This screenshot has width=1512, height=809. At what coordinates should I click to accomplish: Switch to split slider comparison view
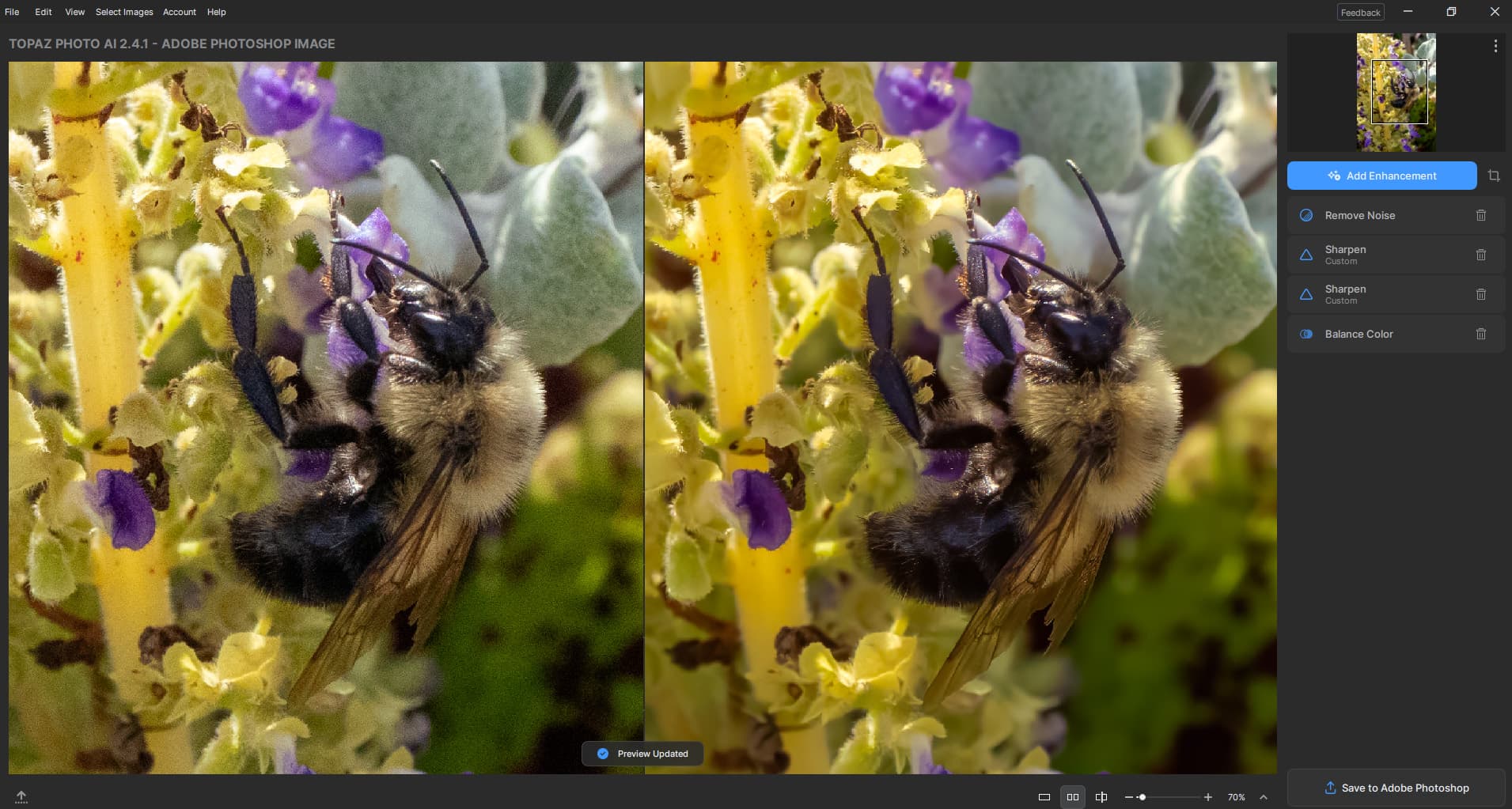coord(1101,797)
